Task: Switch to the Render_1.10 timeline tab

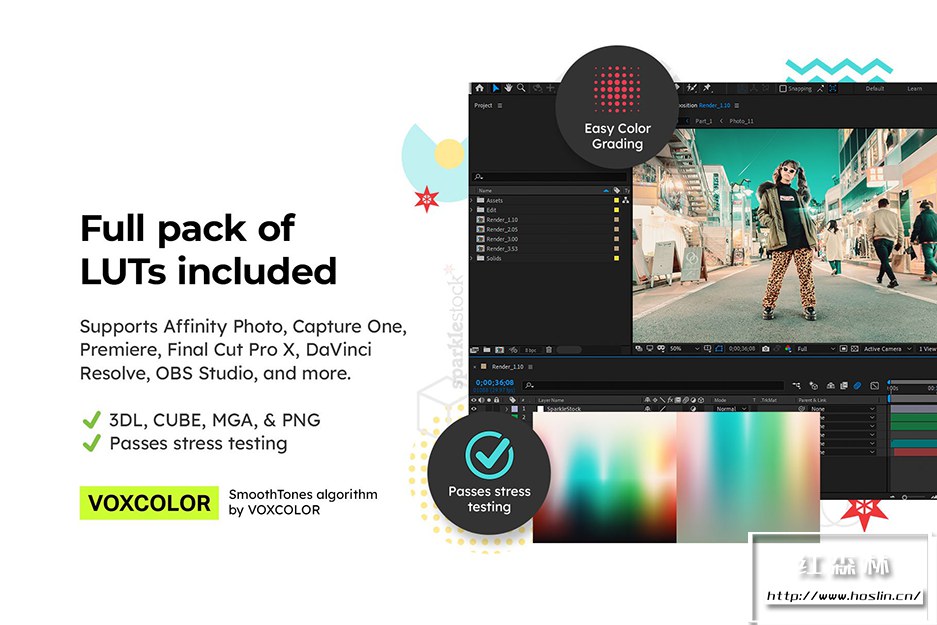Action: click(507, 366)
